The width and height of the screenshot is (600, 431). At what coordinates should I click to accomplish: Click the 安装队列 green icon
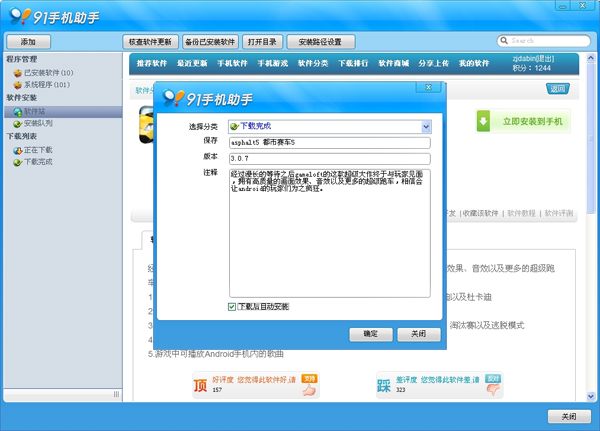(x=18, y=124)
